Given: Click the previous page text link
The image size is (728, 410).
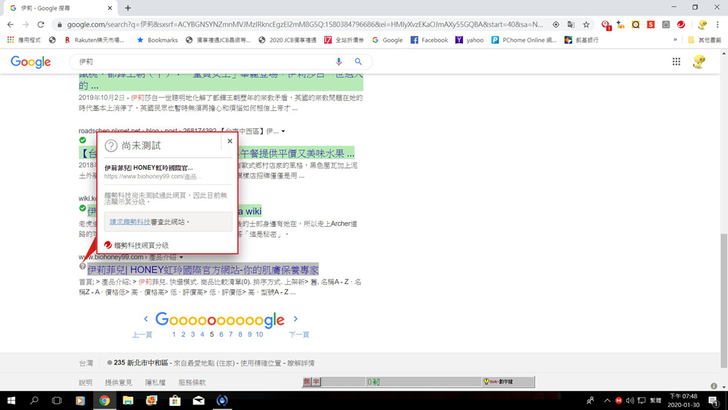Looking at the screenshot, I should pos(142,334).
